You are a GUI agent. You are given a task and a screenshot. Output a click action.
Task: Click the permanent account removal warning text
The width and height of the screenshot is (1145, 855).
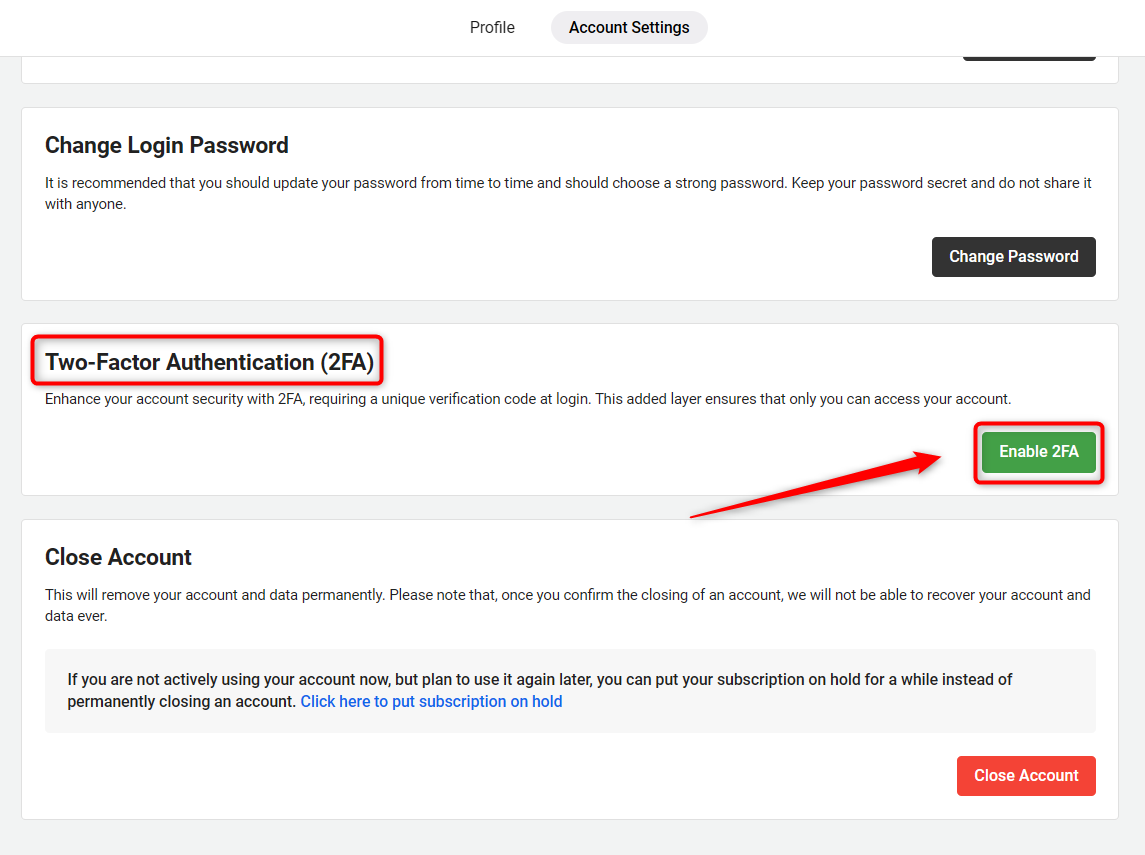[567, 605]
